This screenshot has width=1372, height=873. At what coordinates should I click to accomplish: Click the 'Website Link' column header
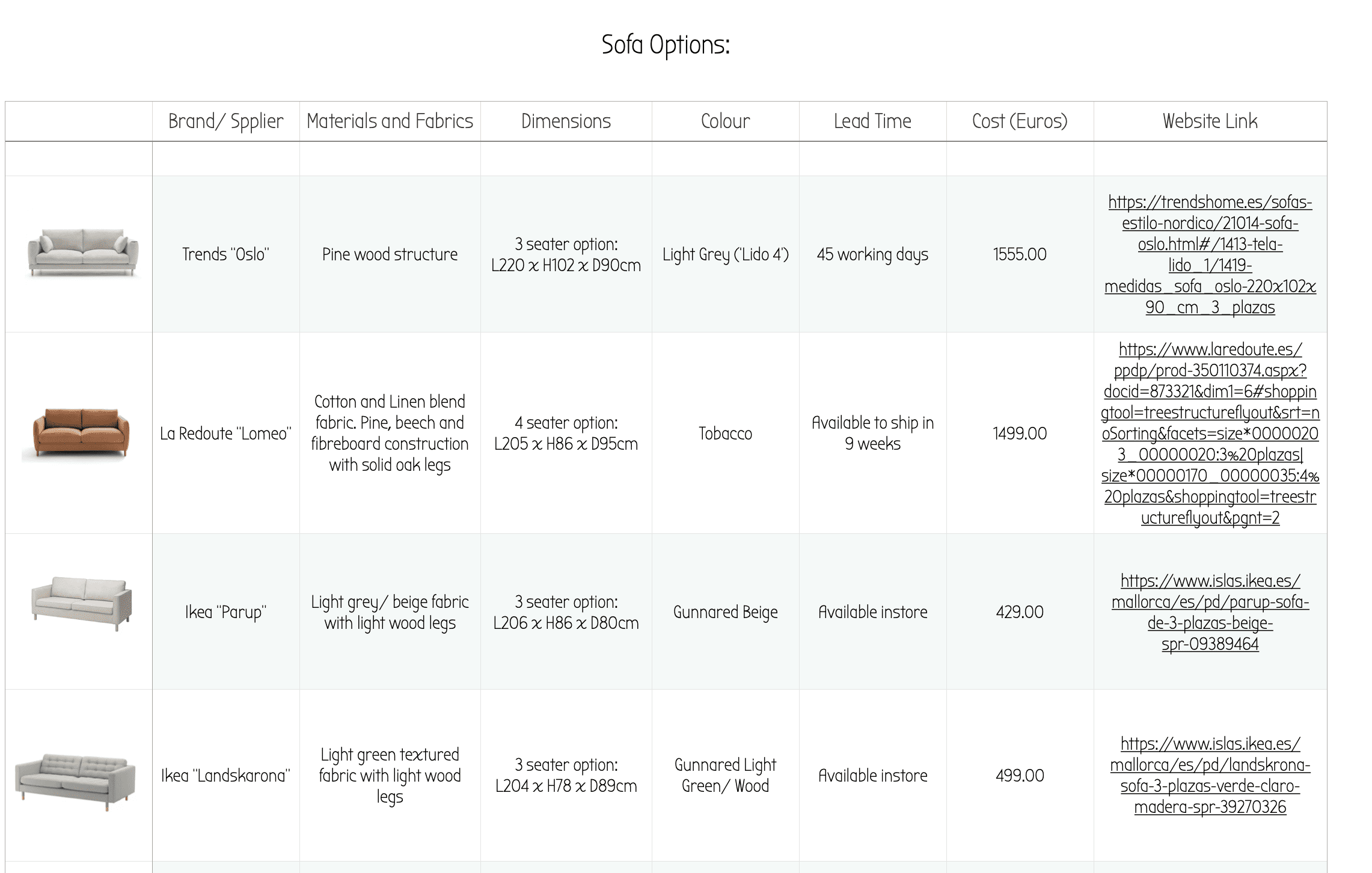(x=1210, y=121)
